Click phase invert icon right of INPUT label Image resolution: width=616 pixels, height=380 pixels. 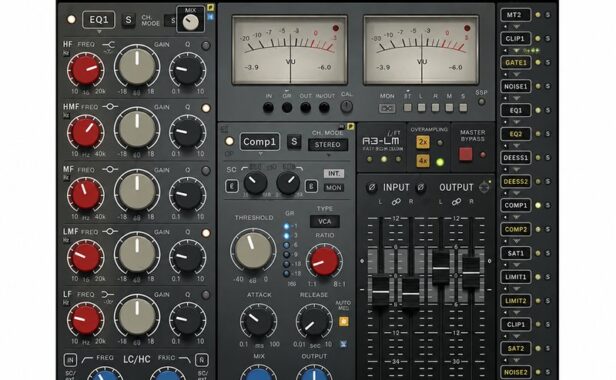click(x=420, y=187)
